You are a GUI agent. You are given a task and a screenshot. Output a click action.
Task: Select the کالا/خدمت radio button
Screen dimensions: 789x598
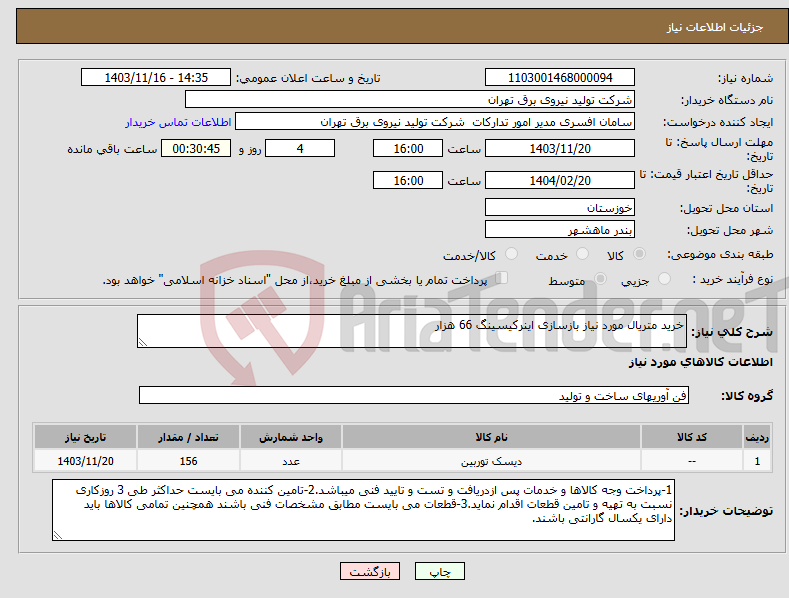point(511,254)
